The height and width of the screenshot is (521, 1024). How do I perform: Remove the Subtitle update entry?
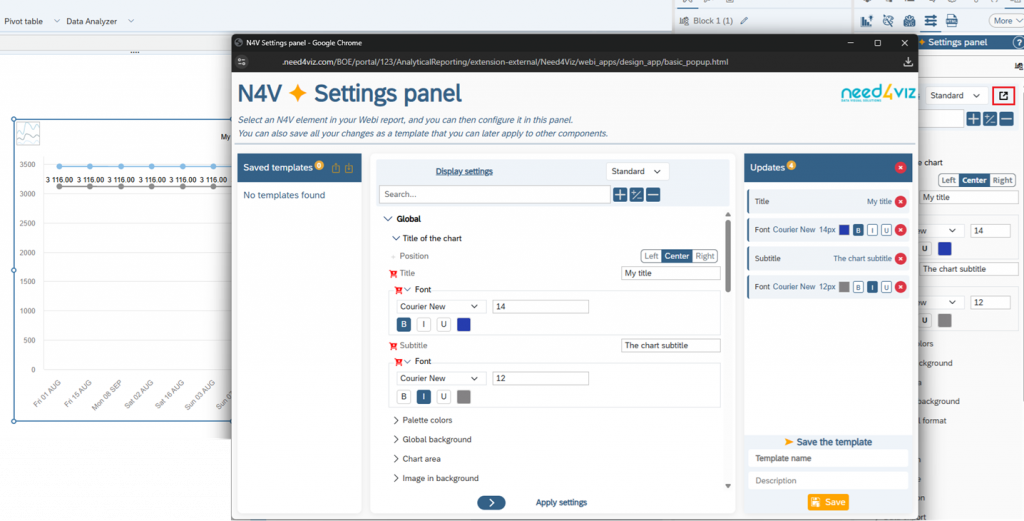[901, 259]
